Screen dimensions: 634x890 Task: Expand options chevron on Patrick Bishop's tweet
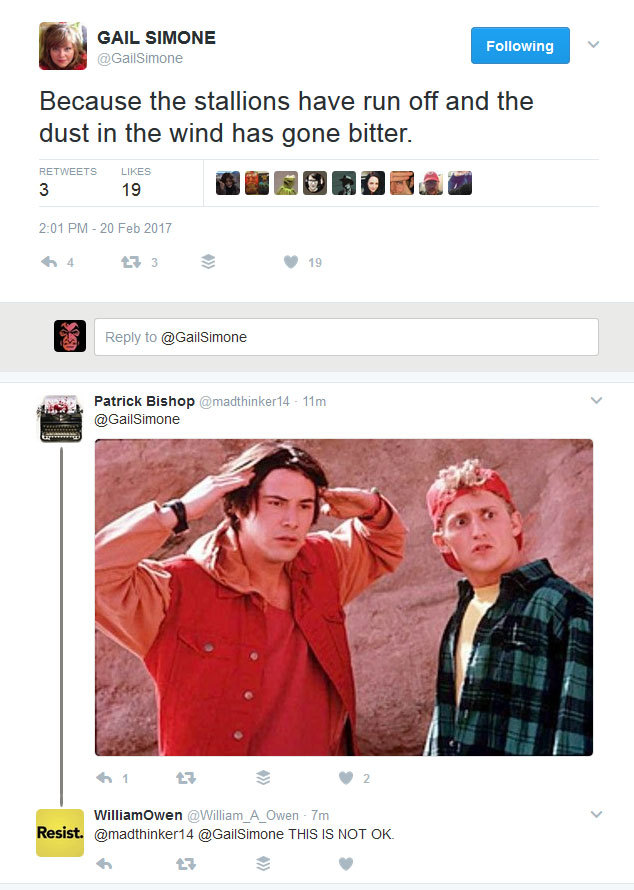coord(596,400)
